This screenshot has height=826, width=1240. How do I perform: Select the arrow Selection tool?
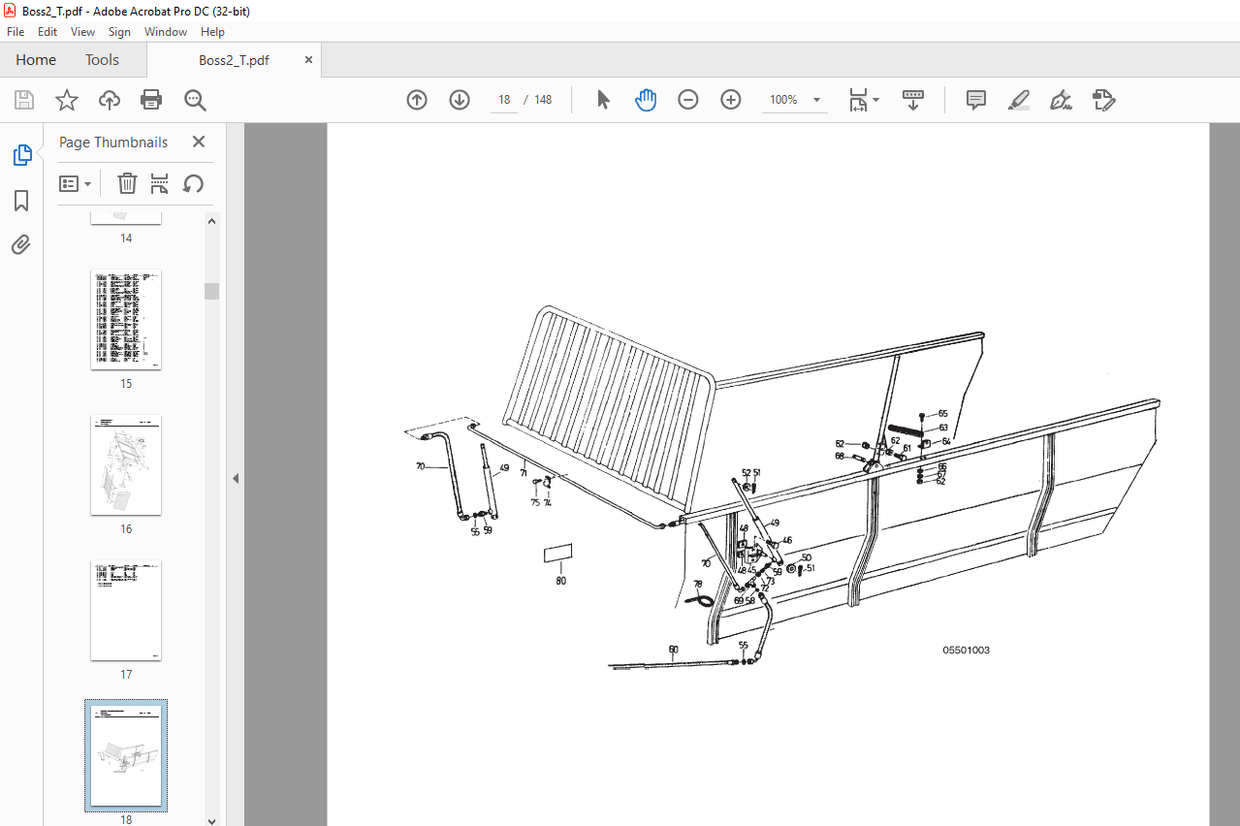(603, 99)
